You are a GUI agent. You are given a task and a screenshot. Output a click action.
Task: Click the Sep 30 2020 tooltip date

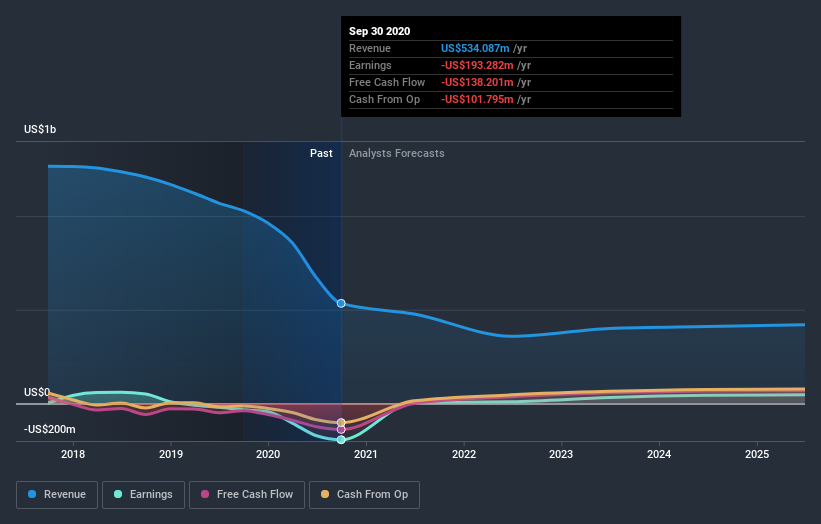[380, 31]
